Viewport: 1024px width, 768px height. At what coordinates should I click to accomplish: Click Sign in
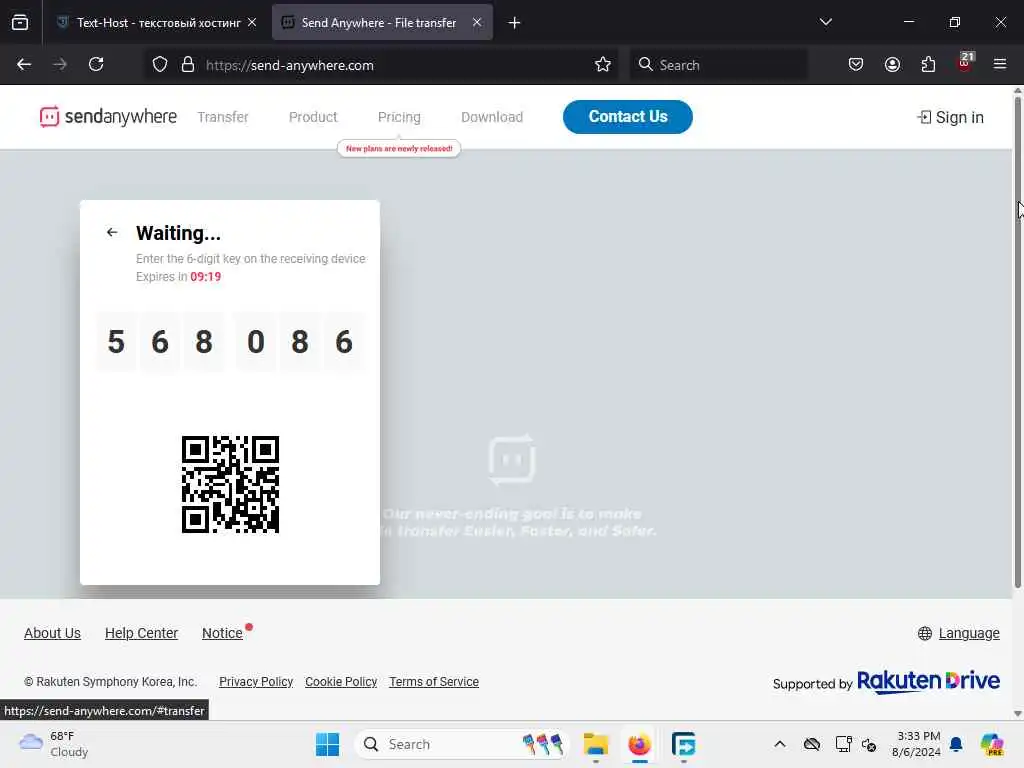pyautogui.click(x=950, y=118)
